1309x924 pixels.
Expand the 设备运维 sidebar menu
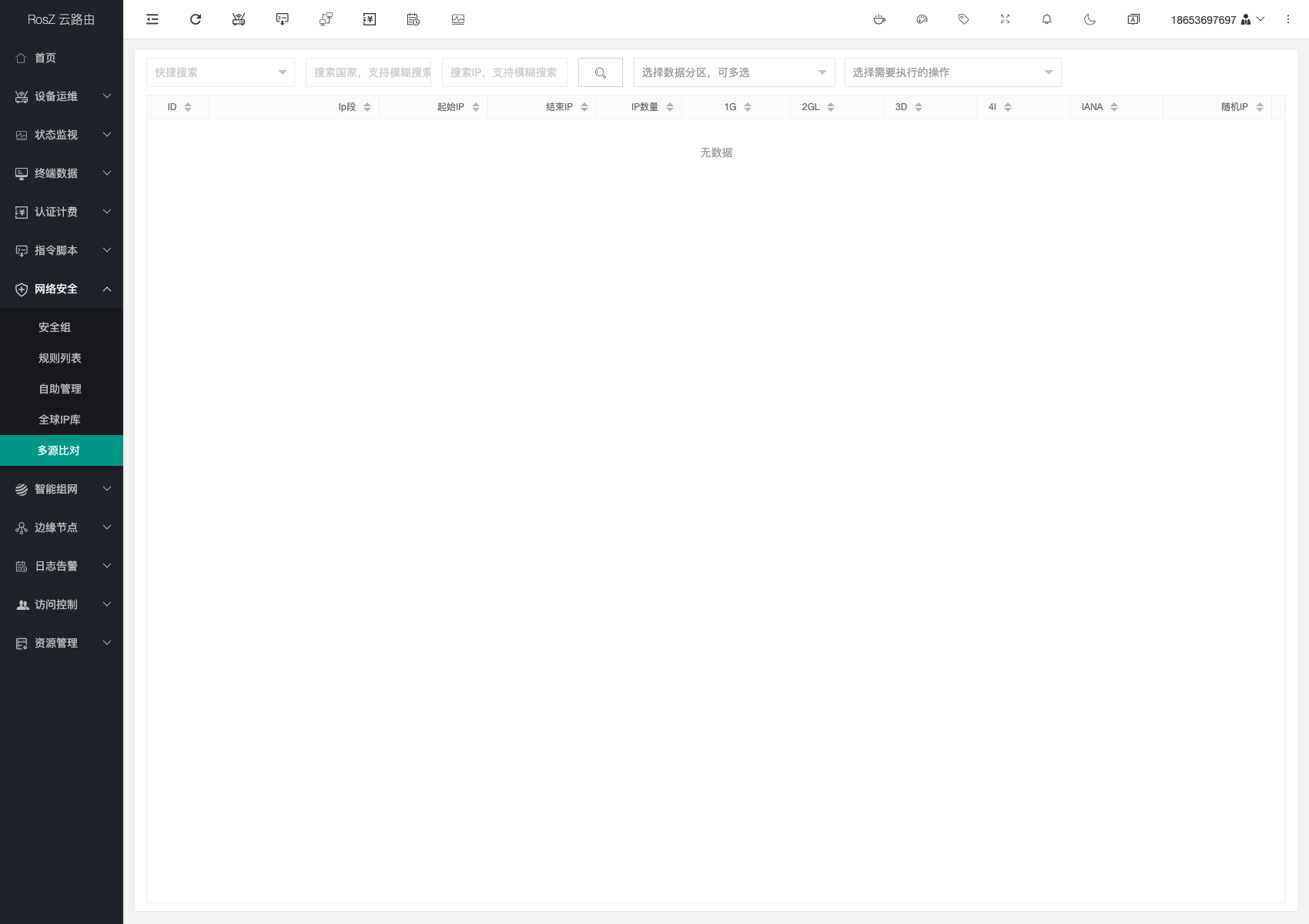(x=62, y=96)
